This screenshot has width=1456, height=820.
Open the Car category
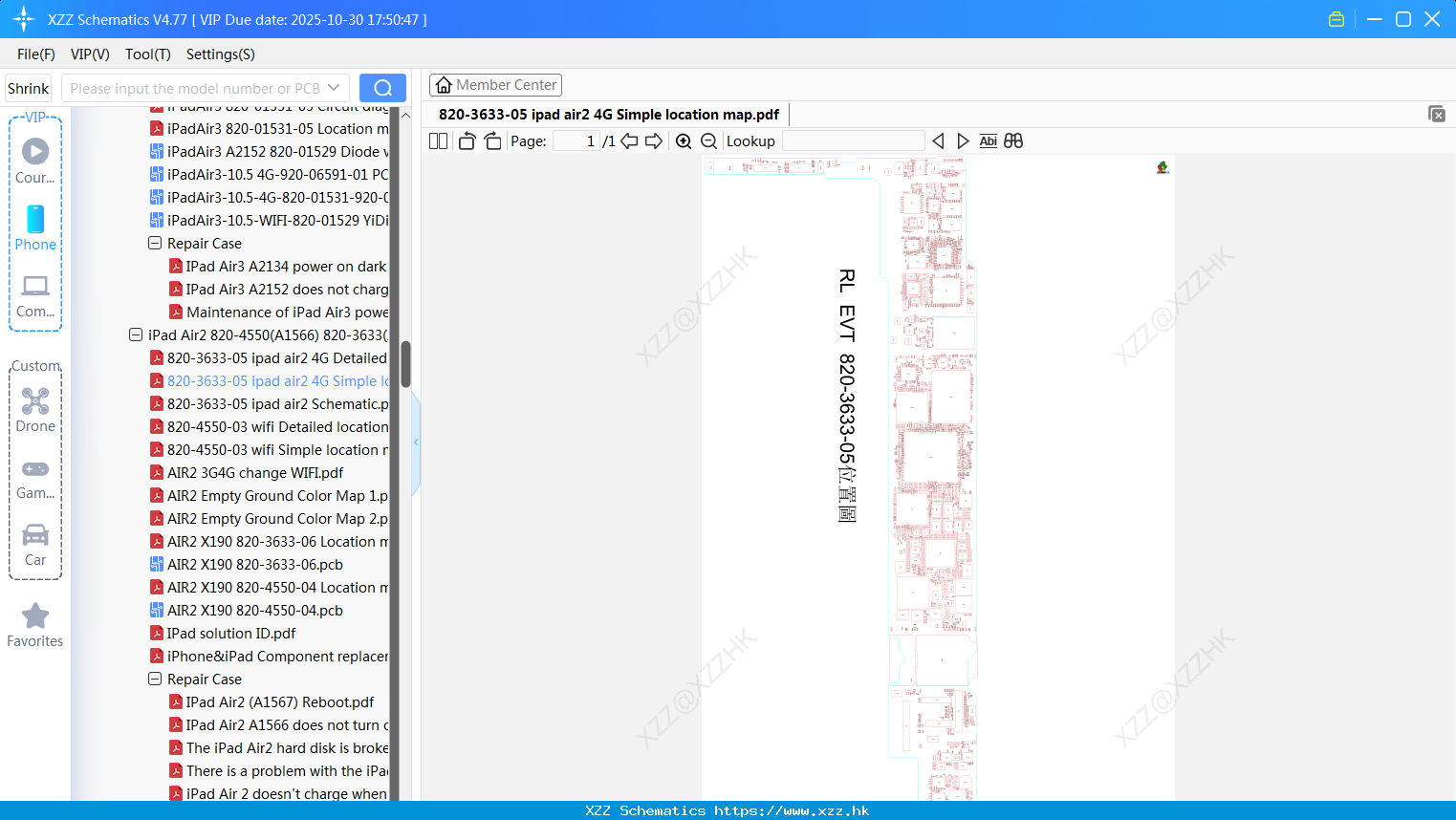click(35, 545)
